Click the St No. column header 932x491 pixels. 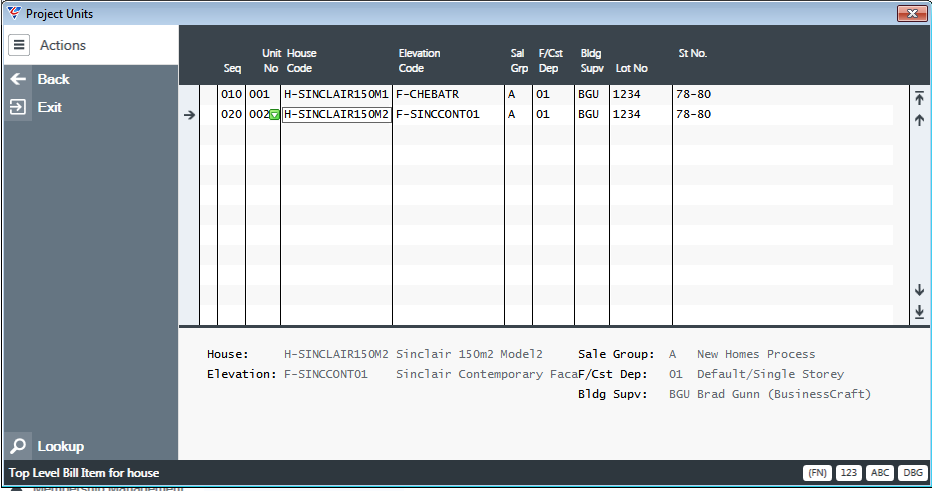tap(692, 53)
